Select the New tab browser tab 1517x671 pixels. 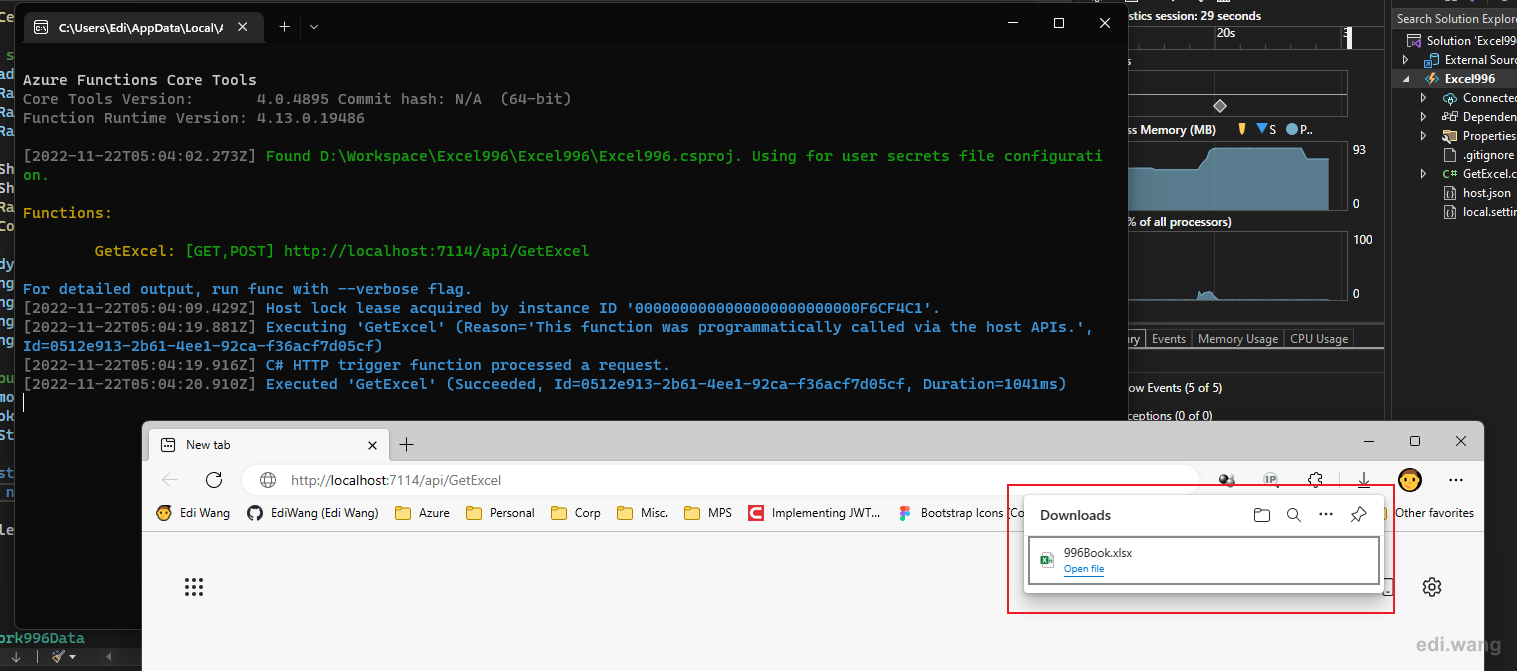point(267,445)
